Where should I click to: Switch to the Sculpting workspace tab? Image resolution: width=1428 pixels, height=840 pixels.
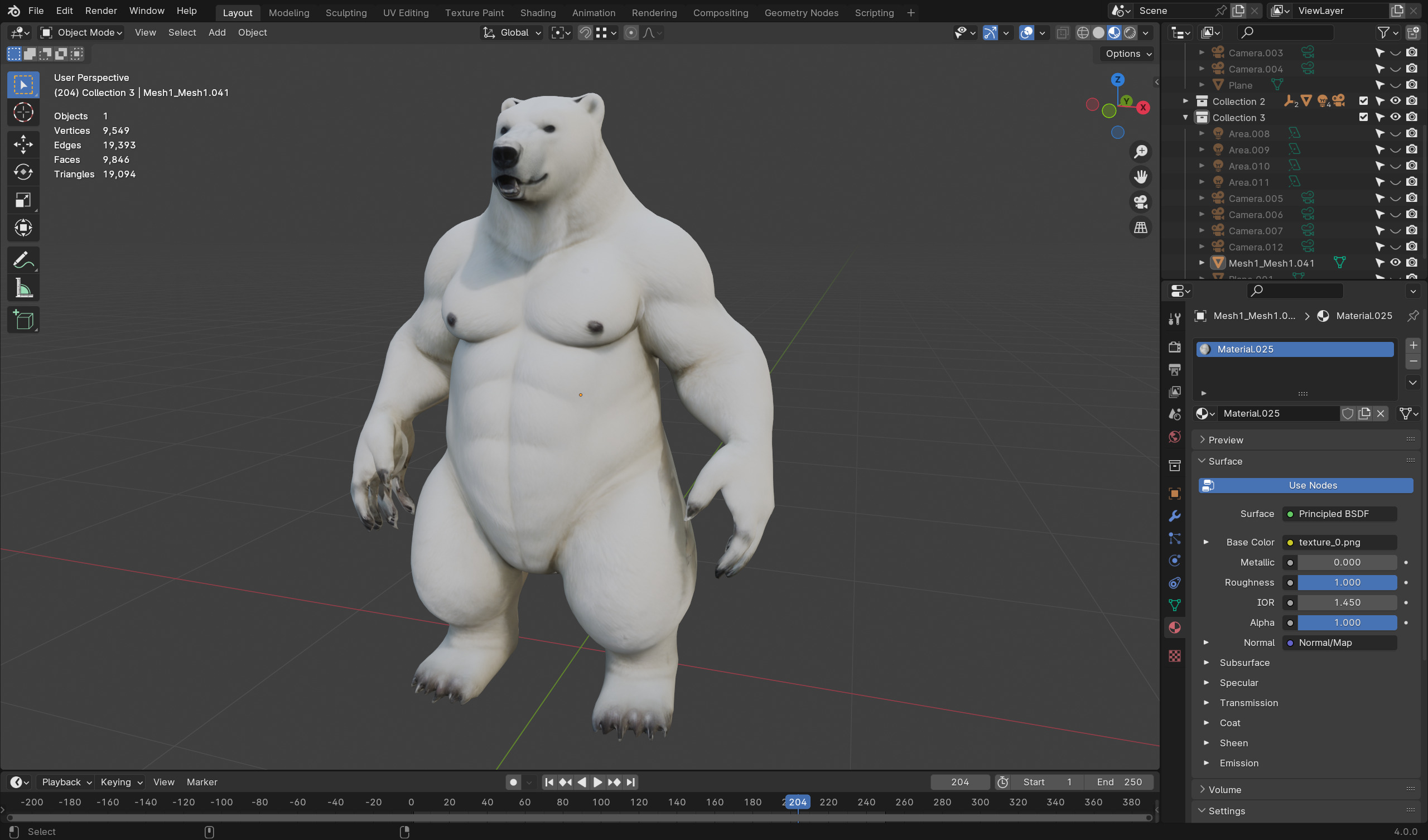pyautogui.click(x=346, y=12)
